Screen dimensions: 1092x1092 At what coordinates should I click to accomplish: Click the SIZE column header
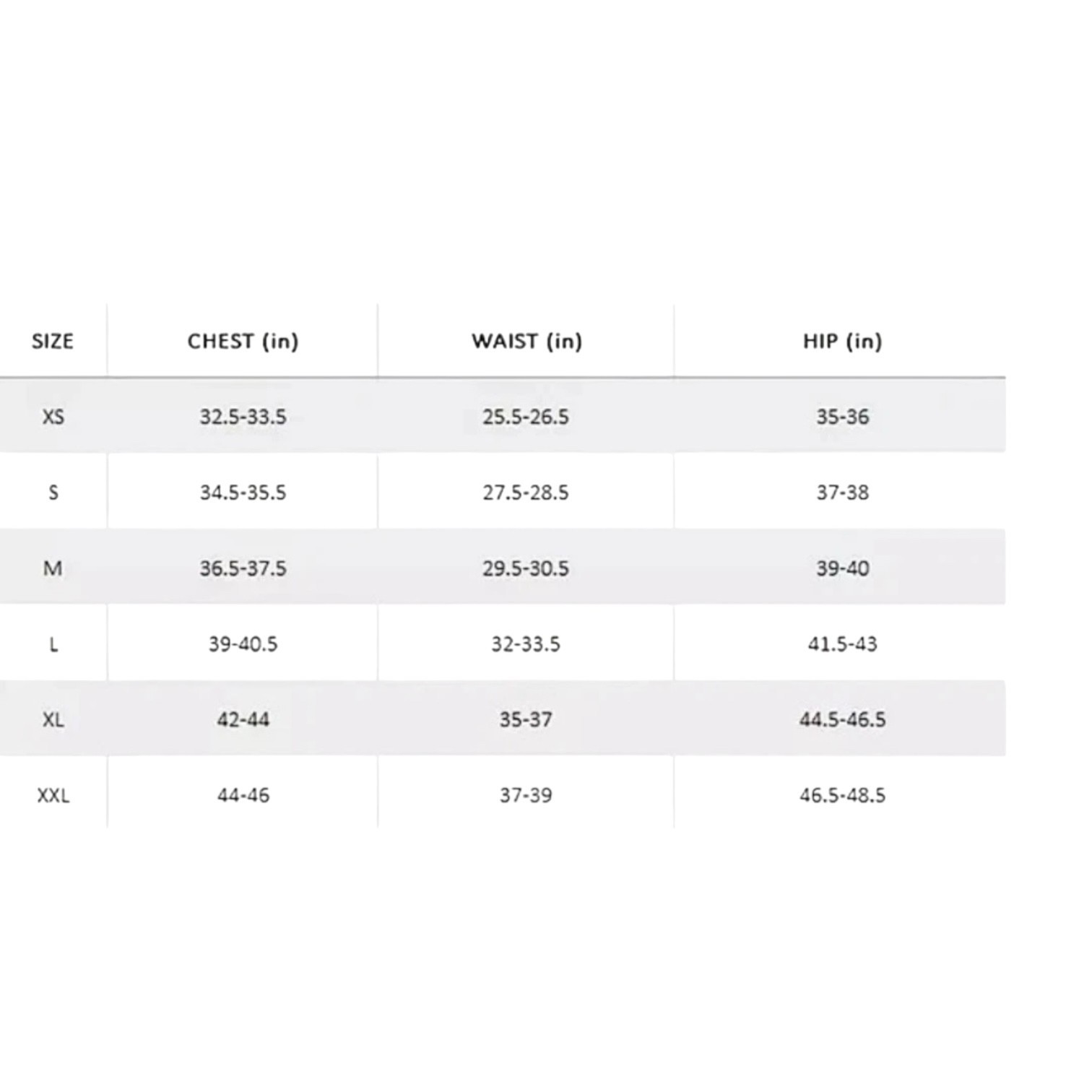(x=53, y=341)
